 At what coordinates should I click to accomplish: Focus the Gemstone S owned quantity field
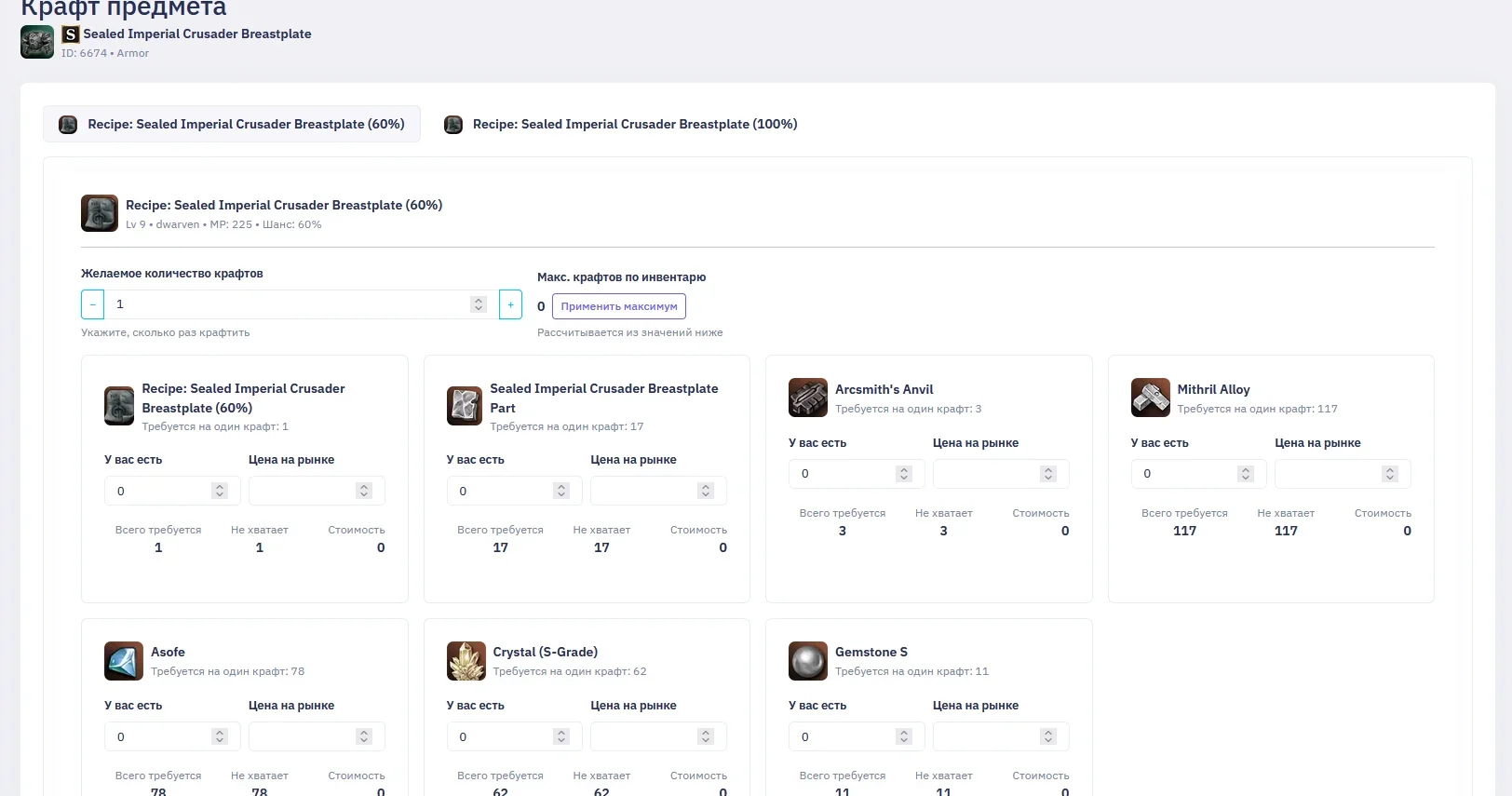pyautogui.click(x=843, y=736)
